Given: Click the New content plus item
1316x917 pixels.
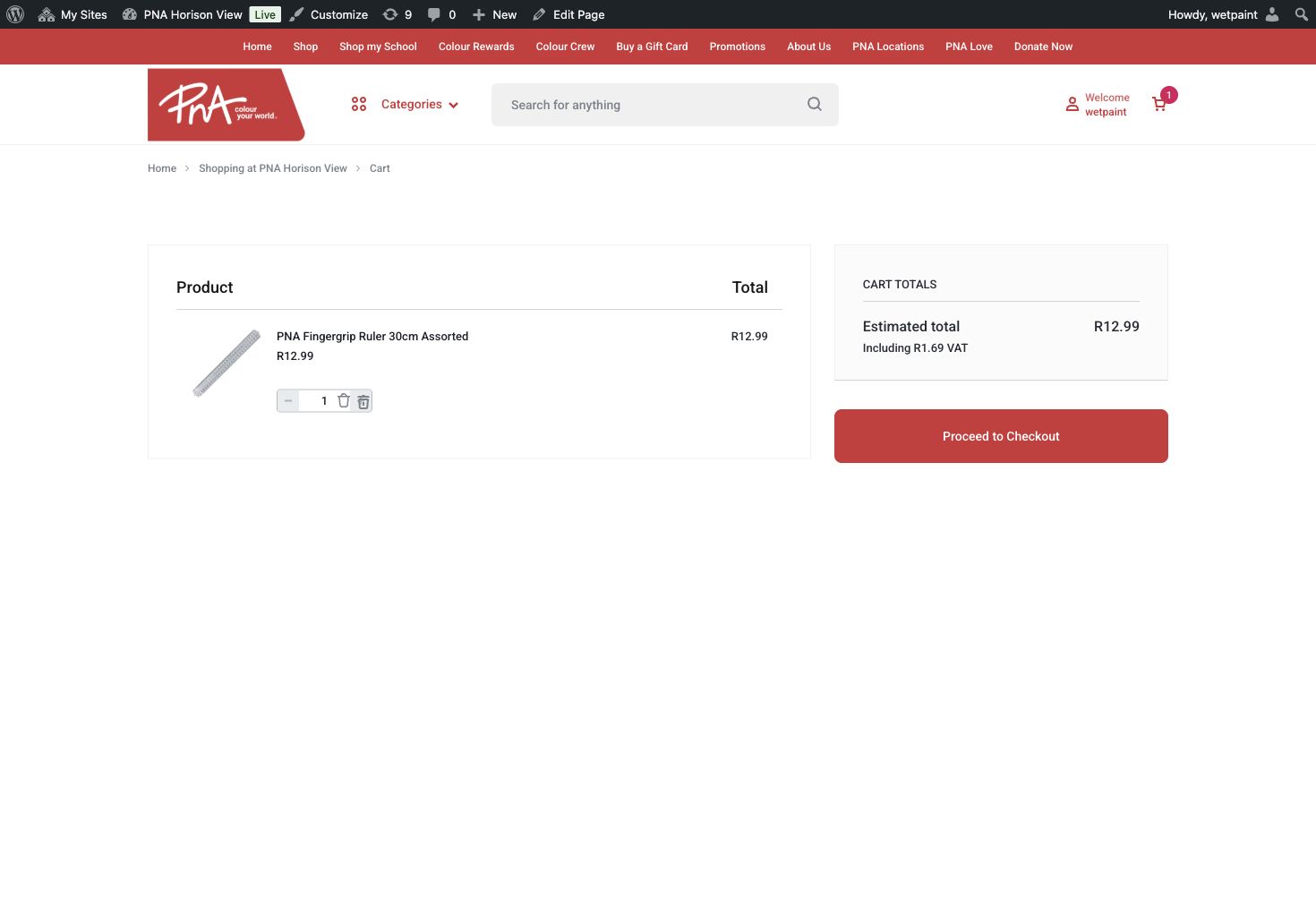Looking at the screenshot, I should [494, 14].
